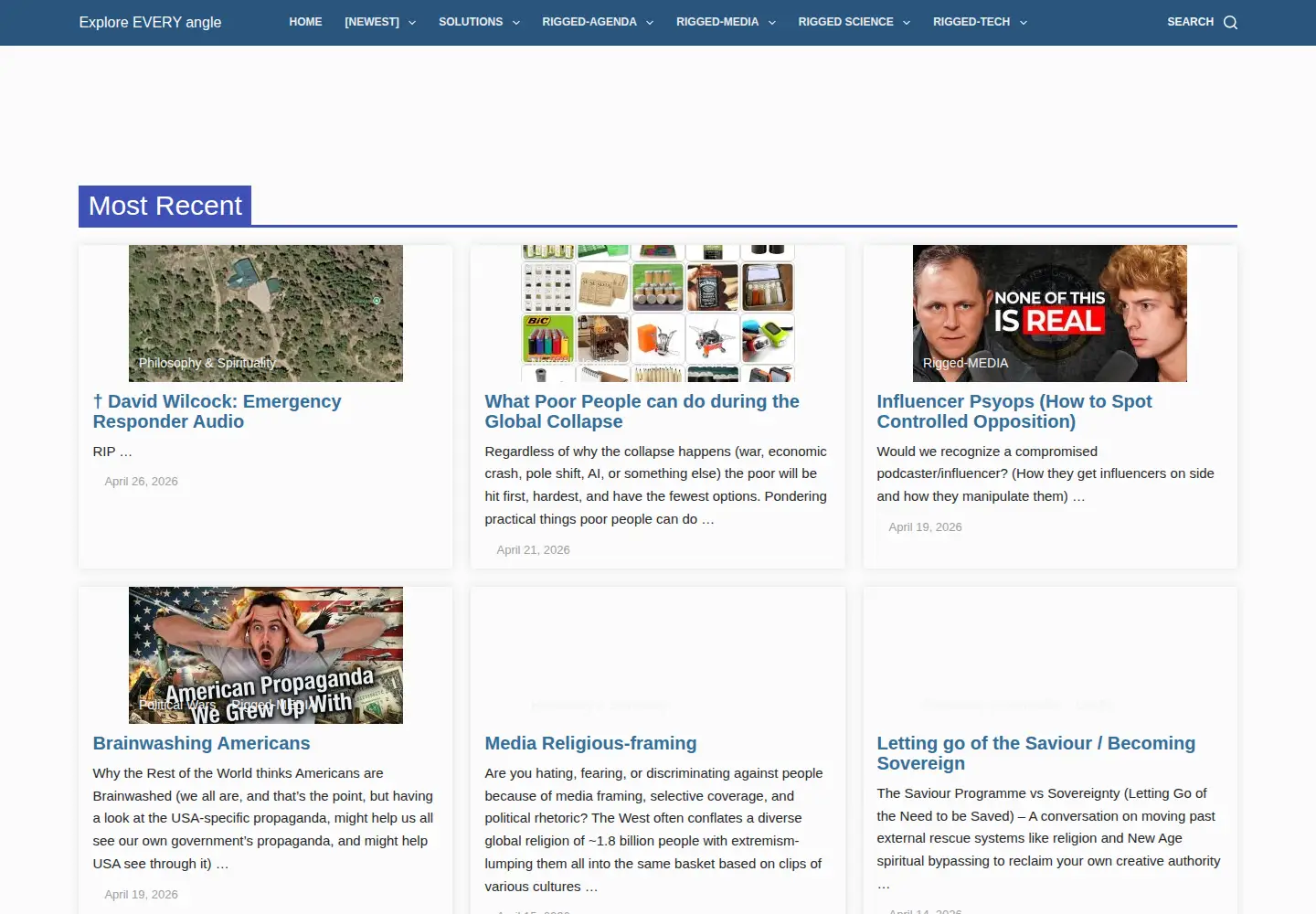Screen dimensions: 1316x914
Task: Expand the RIGGED SCIENCE menu chevron
Action: click(907, 23)
